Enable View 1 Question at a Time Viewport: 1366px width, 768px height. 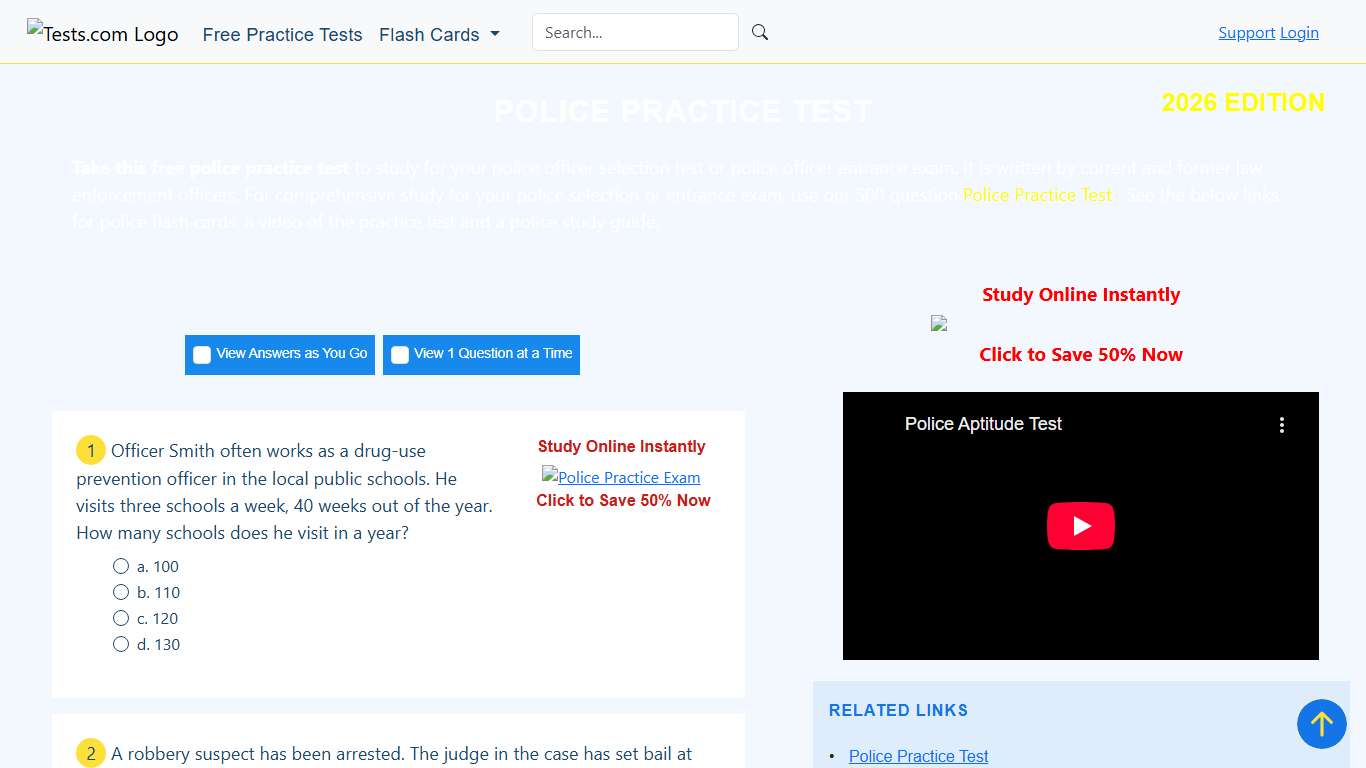point(400,355)
